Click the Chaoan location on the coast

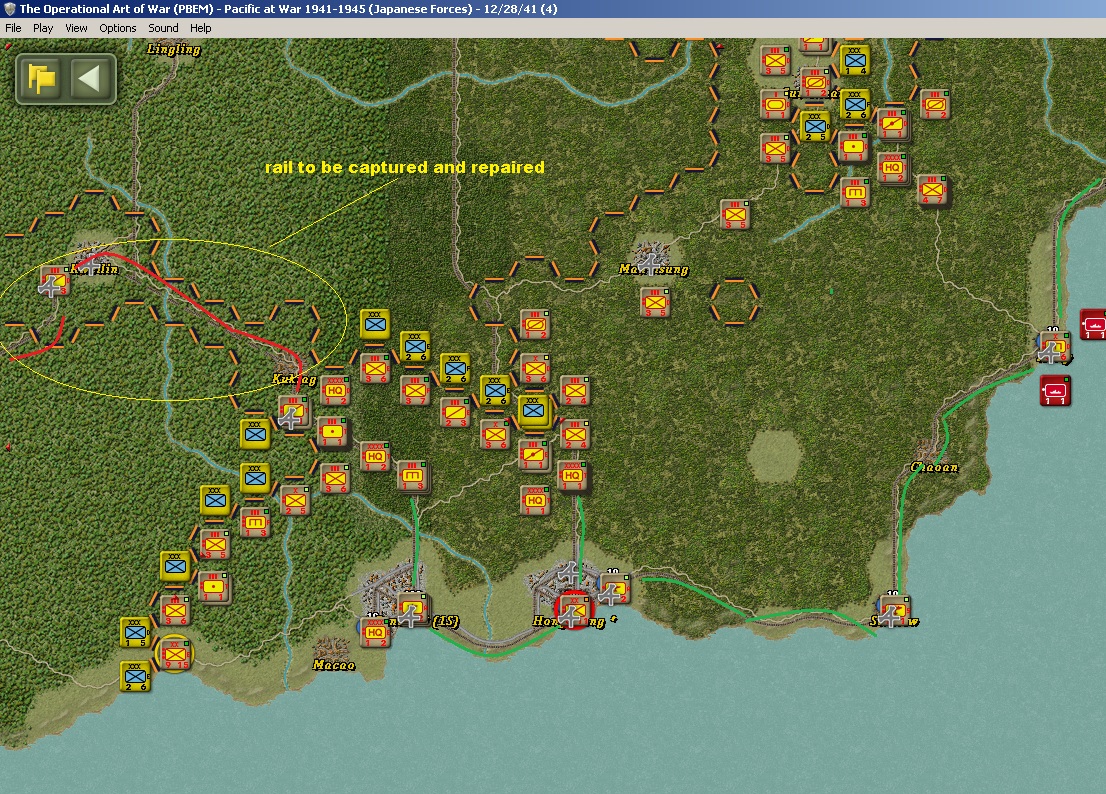pyautogui.click(x=933, y=467)
